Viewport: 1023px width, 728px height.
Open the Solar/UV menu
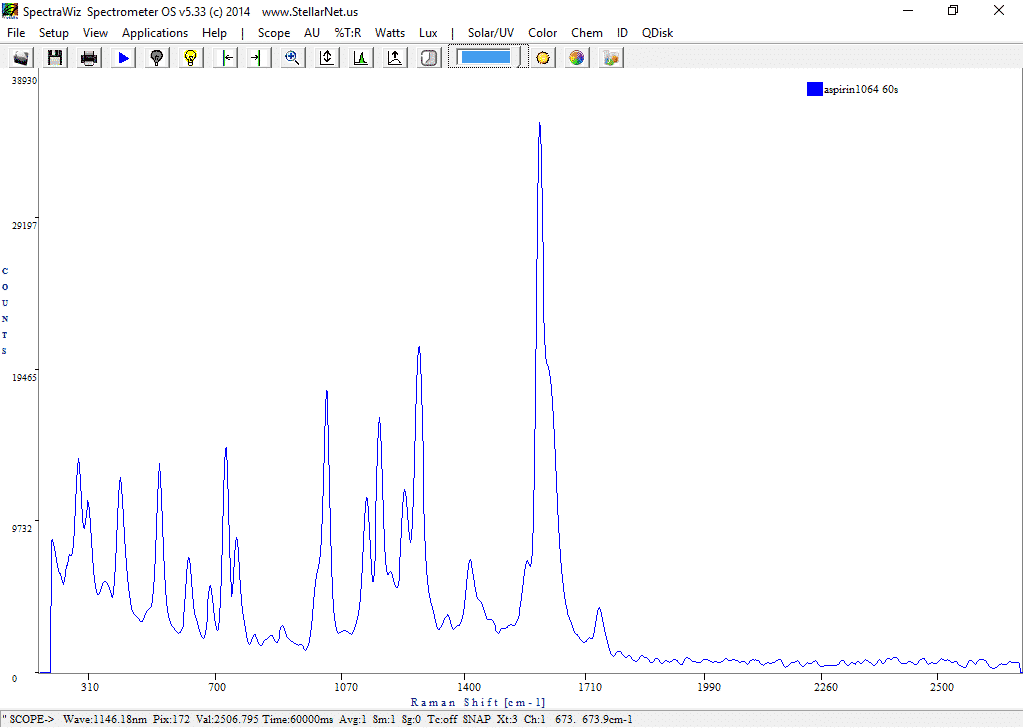click(491, 33)
